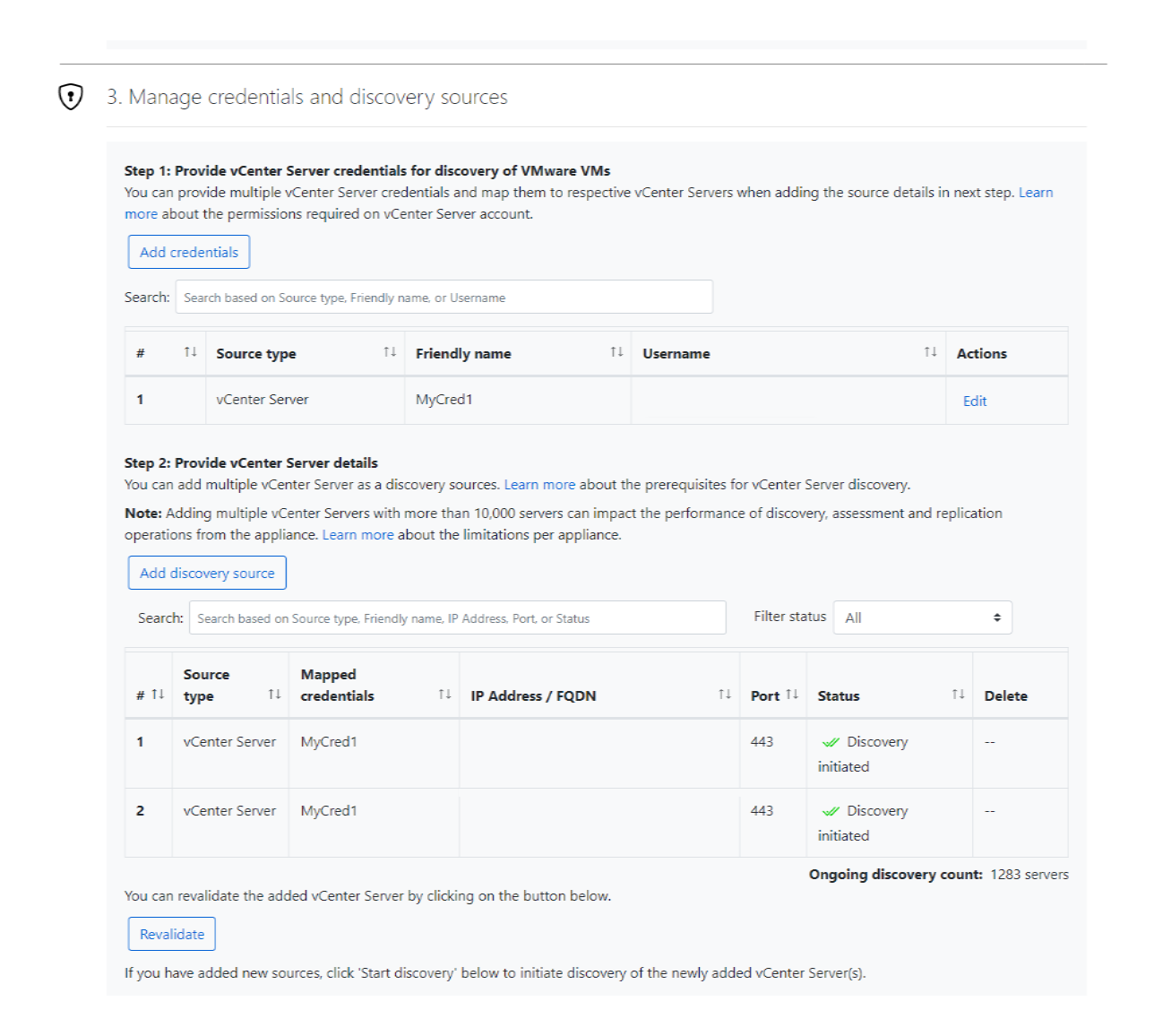Image resolution: width=1154 pixels, height=1036 pixels.
Task: Open the Filter status dropdown showing All
Action: [922, 617]
